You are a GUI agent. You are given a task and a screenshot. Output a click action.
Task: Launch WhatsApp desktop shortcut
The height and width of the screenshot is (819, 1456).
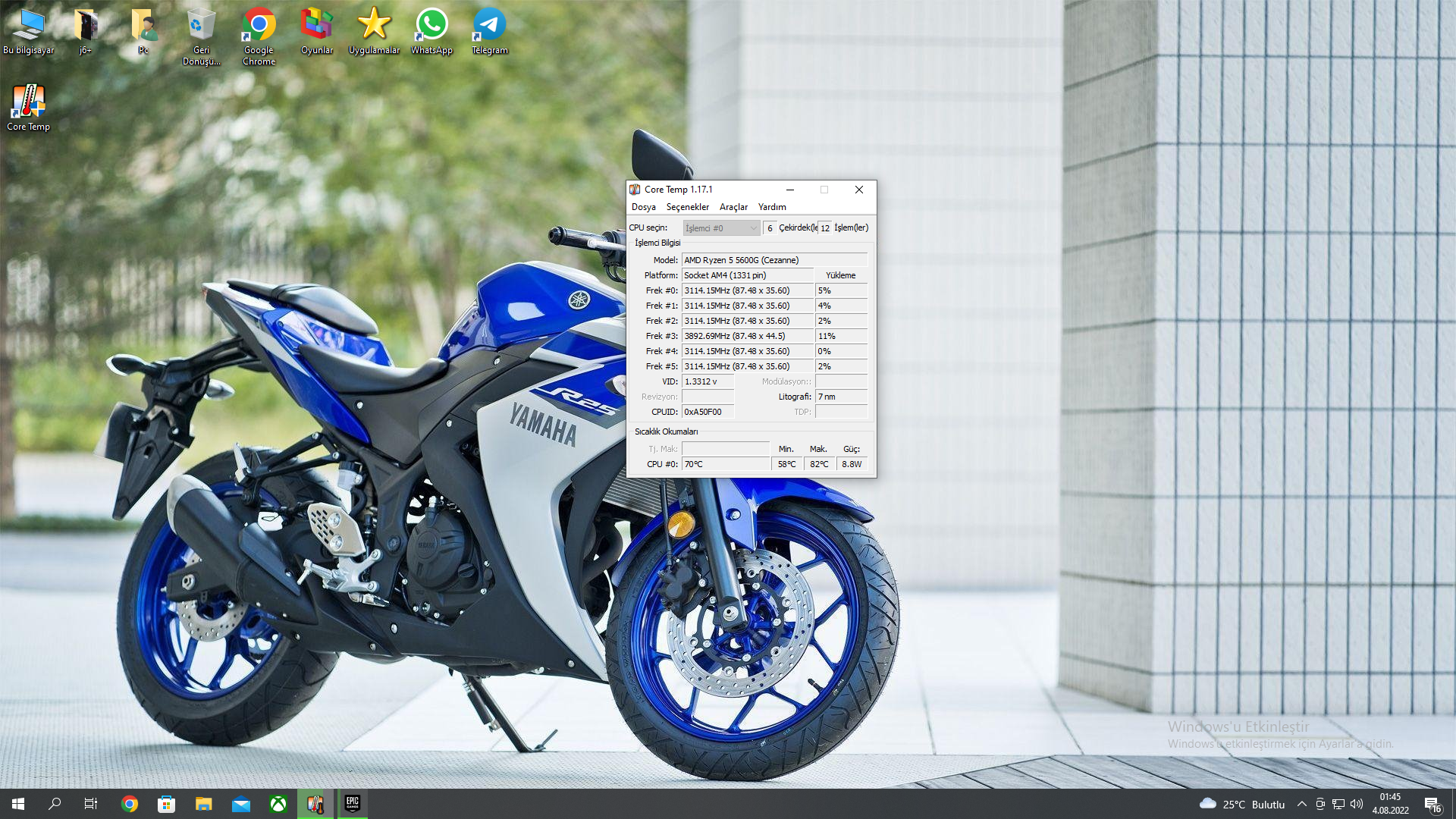point(431,32)
